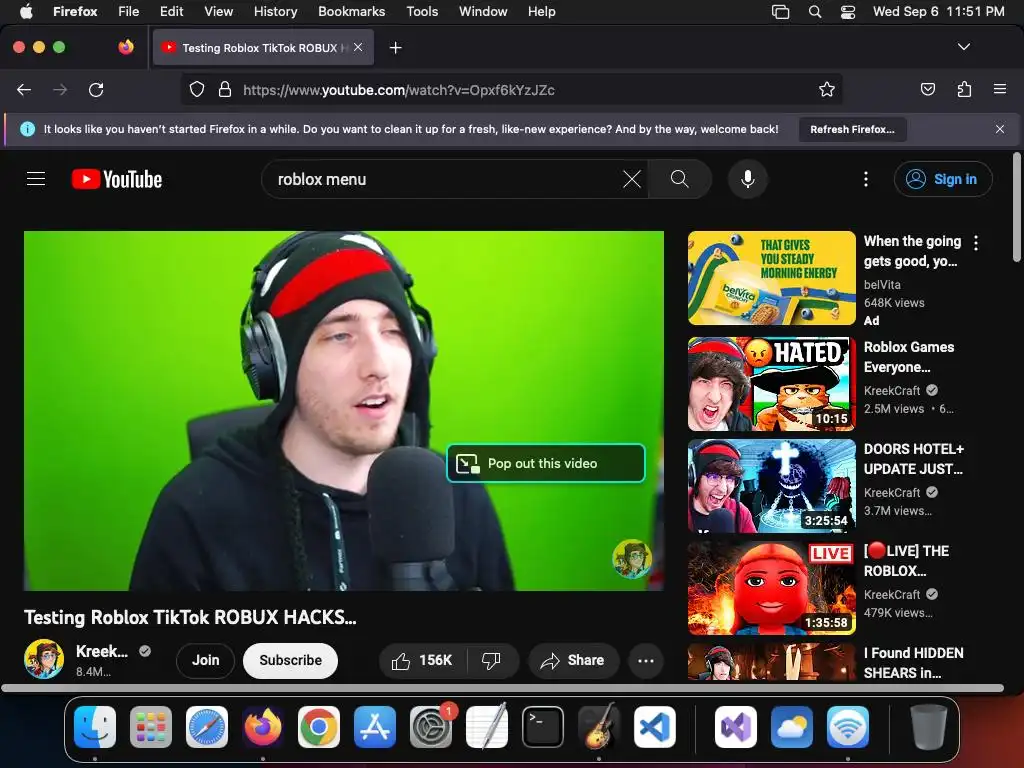Go to the YouTube home logo
This screenshot has width=1024, height=768.
[117, 179]
